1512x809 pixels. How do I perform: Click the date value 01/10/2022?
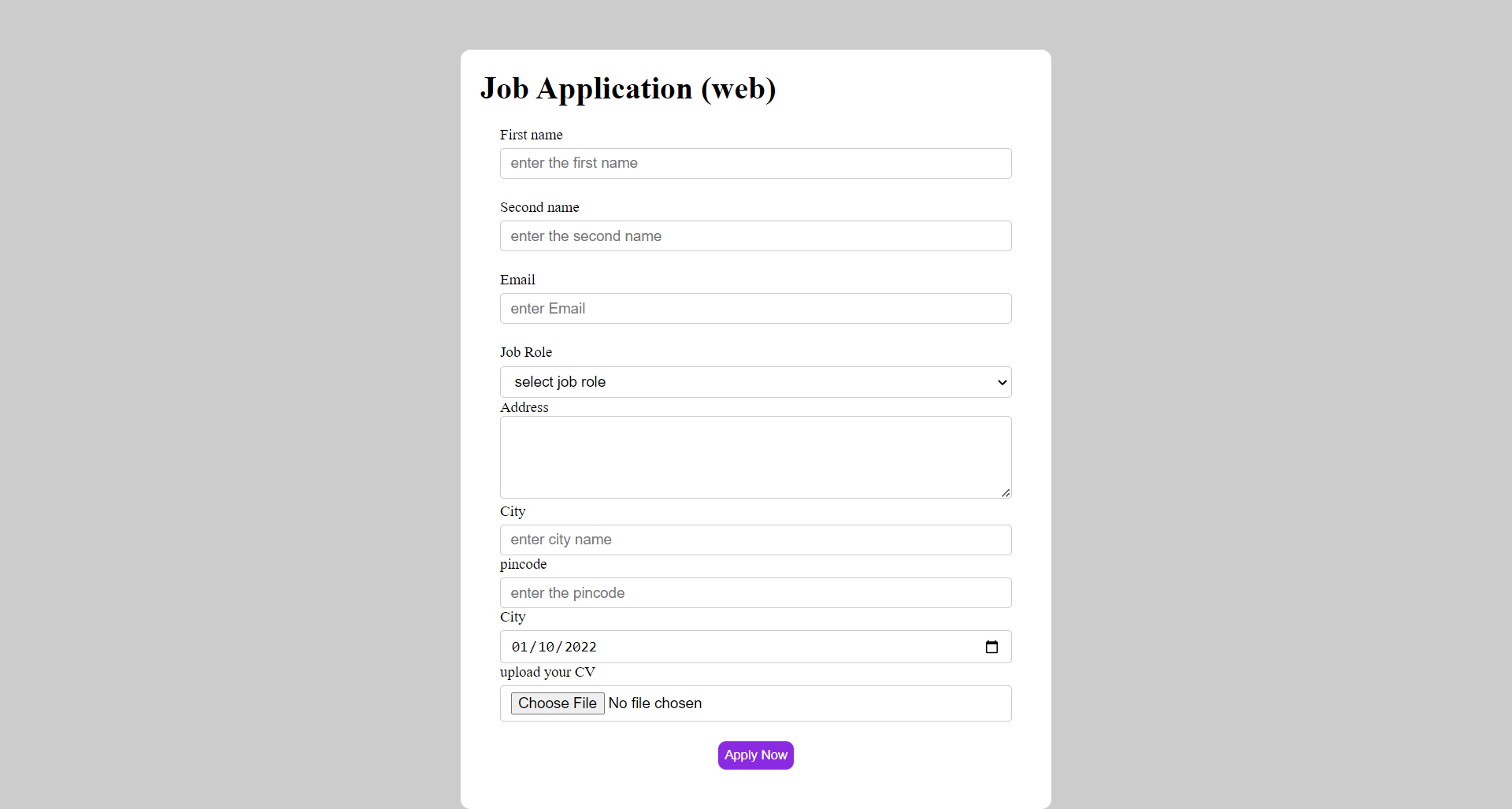point(553,647)
